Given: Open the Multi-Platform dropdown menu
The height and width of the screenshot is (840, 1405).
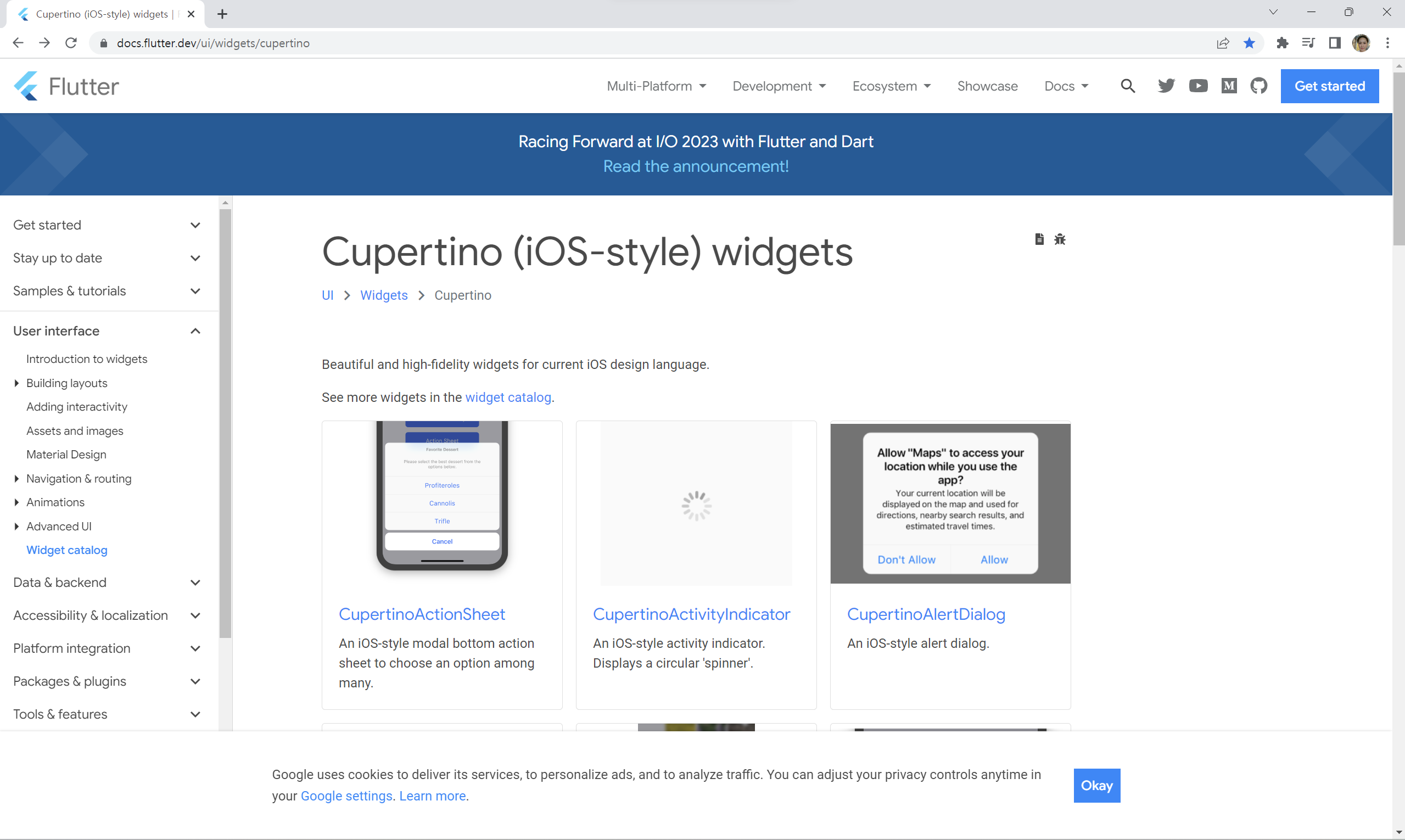Looking at the screenshot, I should (x=656, y=86).
